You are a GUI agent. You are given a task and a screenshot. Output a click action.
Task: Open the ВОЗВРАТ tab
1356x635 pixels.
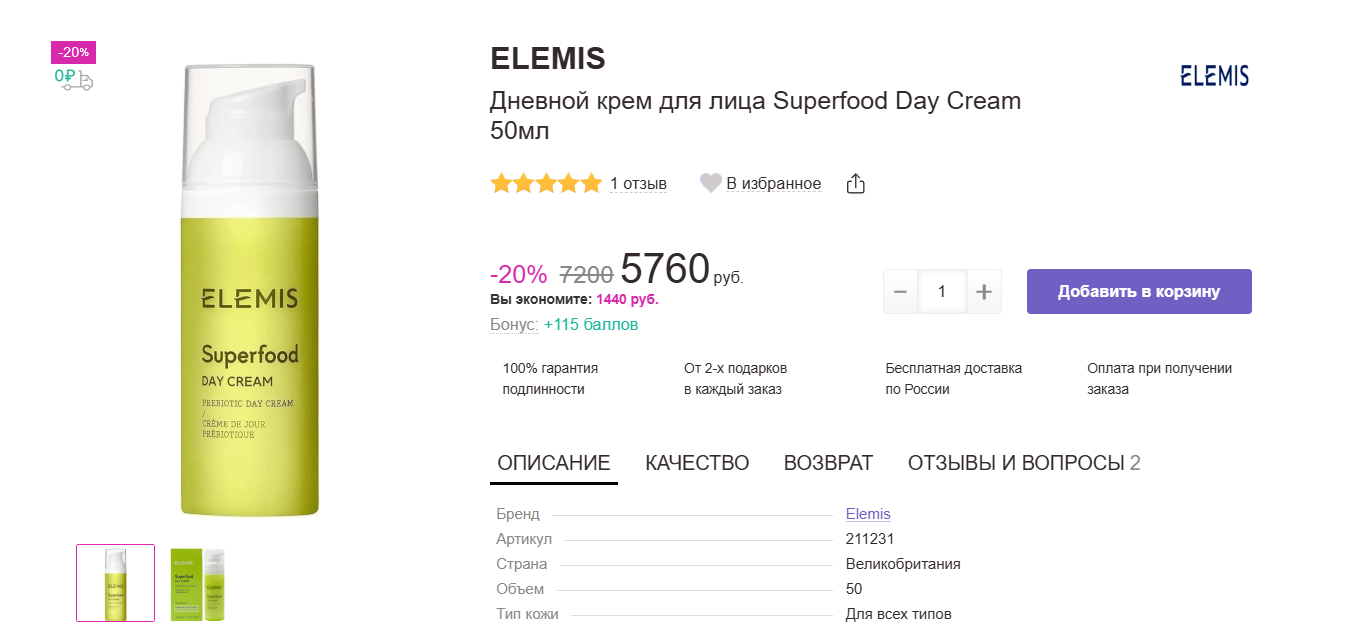[x=828, y=463]
